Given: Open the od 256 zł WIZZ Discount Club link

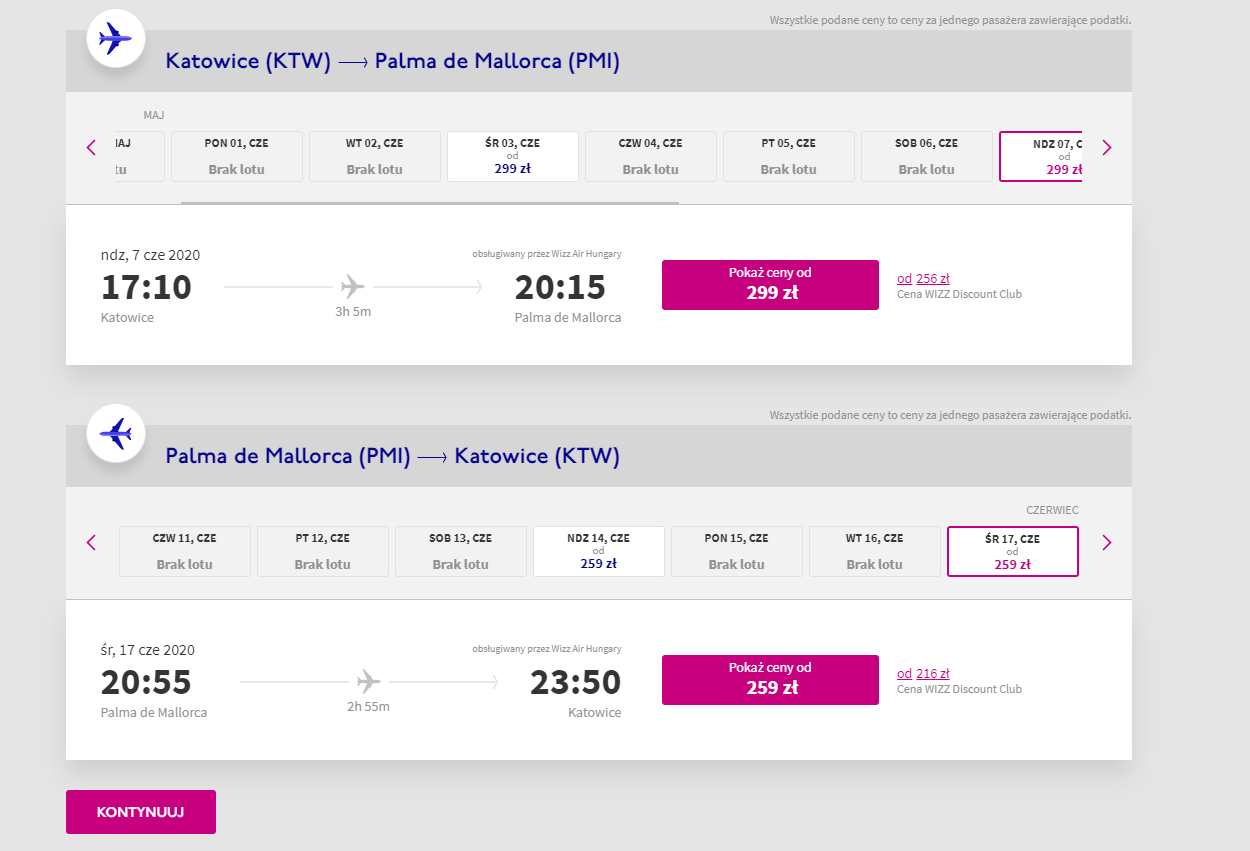Looking at the screenshot, I should [923, 278].
